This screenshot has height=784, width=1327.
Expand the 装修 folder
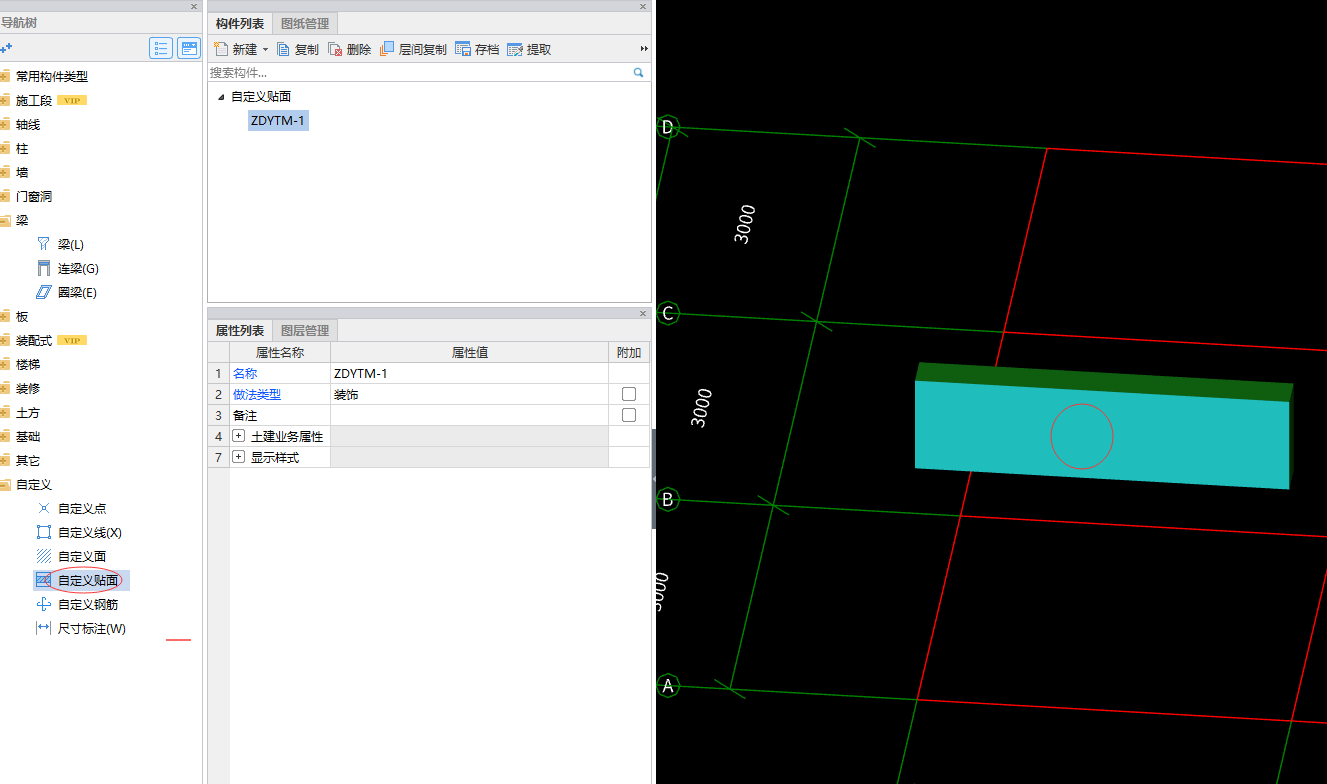4,388
